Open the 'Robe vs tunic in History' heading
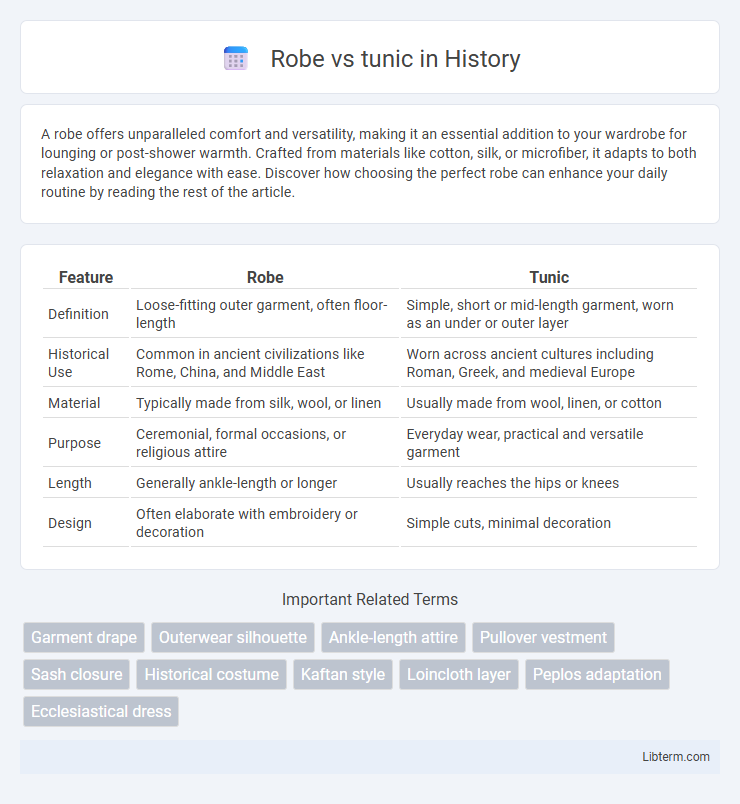The height and width of the screenshot is (804, 740). (x=395, y=58)
